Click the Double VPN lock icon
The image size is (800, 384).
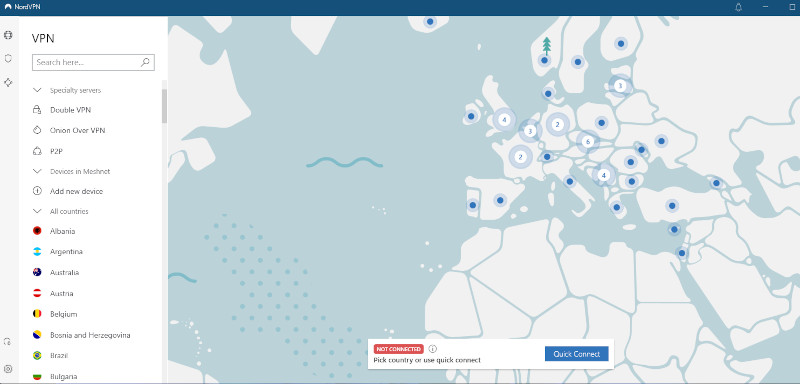click(x=37, y=110)
